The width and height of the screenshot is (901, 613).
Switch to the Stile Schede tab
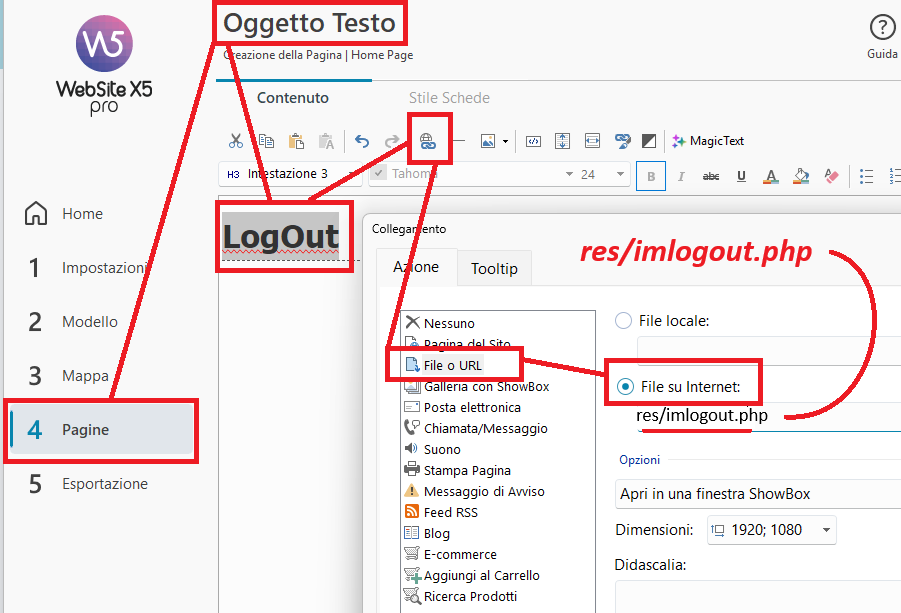(449, 98)
